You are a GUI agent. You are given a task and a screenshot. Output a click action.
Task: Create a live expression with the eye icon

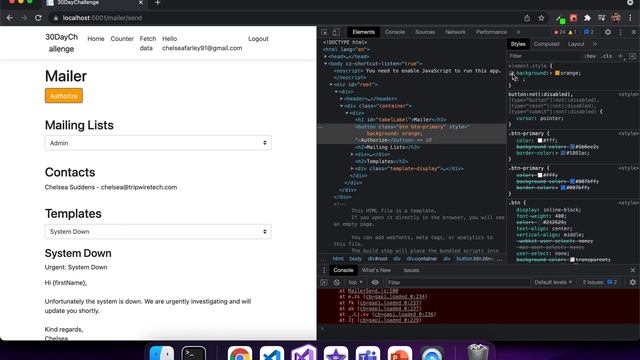(375, 282)
